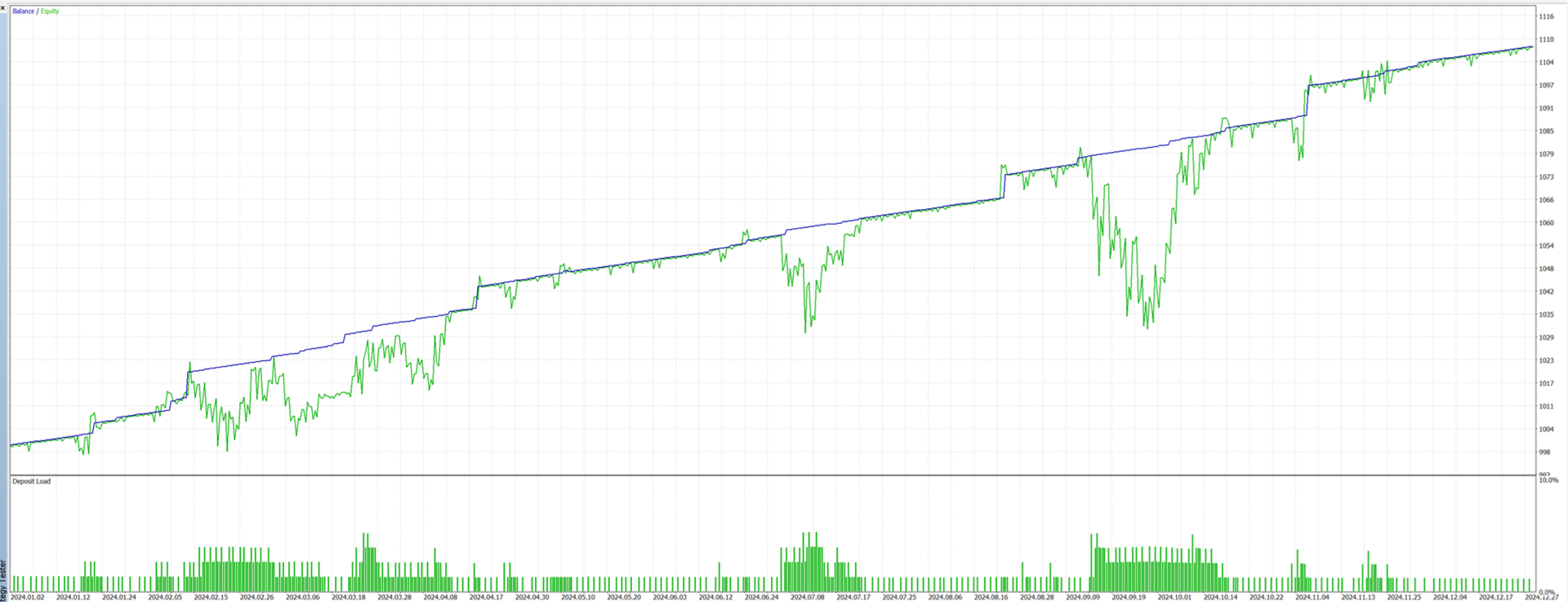This screenshot has height=602, width=1568.
Task: Click the 1073 value on the price axis
Action: [1546, 176]
